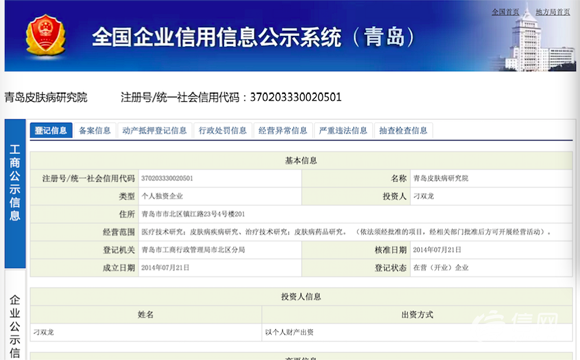Click the 登记状态 label cell
The height and width of the screenshot is (360, 580).
point(356,268)
